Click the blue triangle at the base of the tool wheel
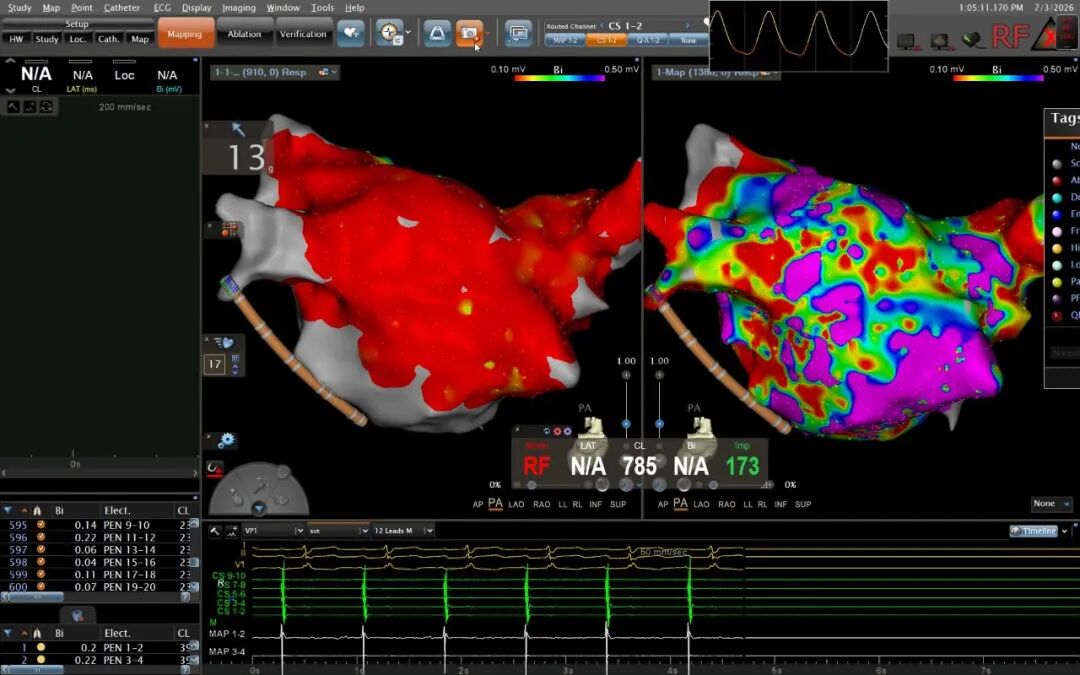 point(259,510)
